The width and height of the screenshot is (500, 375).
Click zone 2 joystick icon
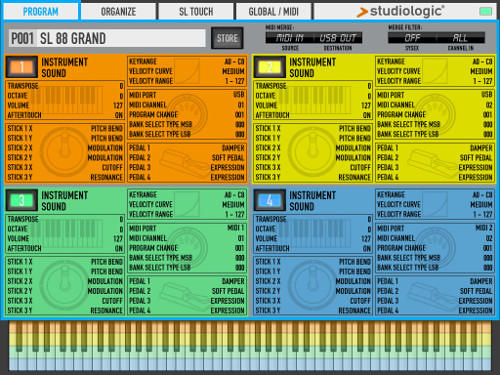313,152
